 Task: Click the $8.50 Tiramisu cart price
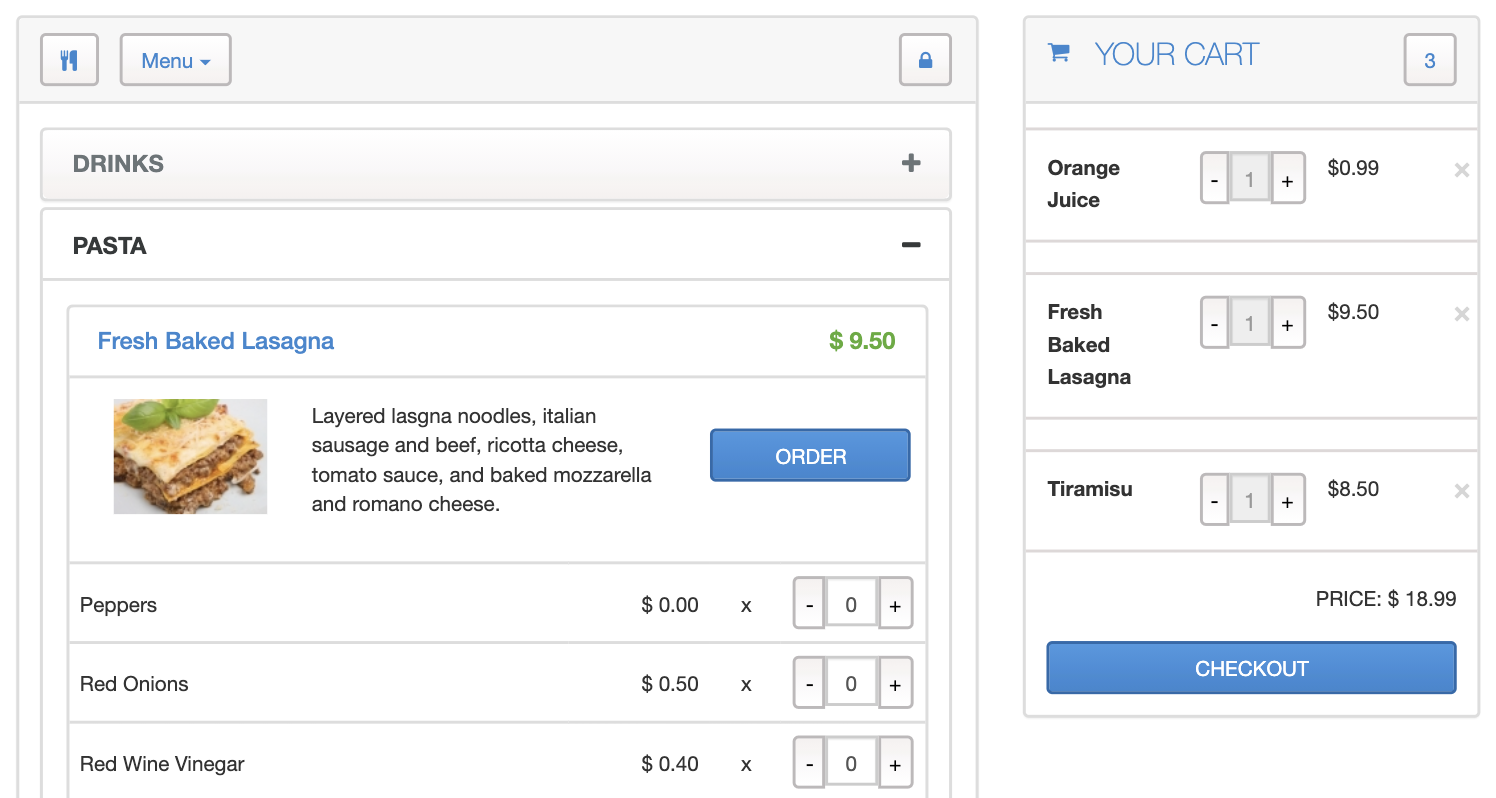[x=1353, y=489]
